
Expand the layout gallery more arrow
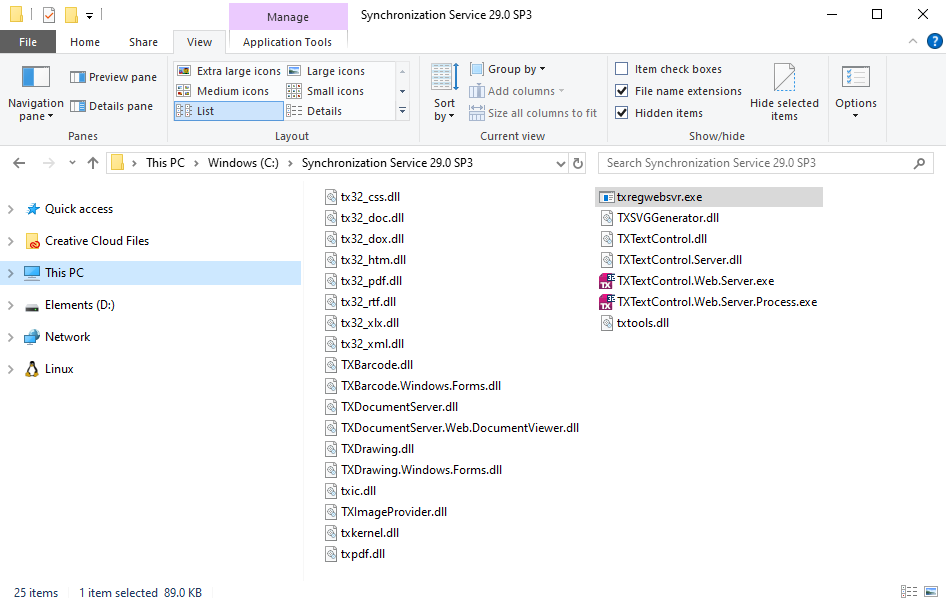(x=402, y=111)
